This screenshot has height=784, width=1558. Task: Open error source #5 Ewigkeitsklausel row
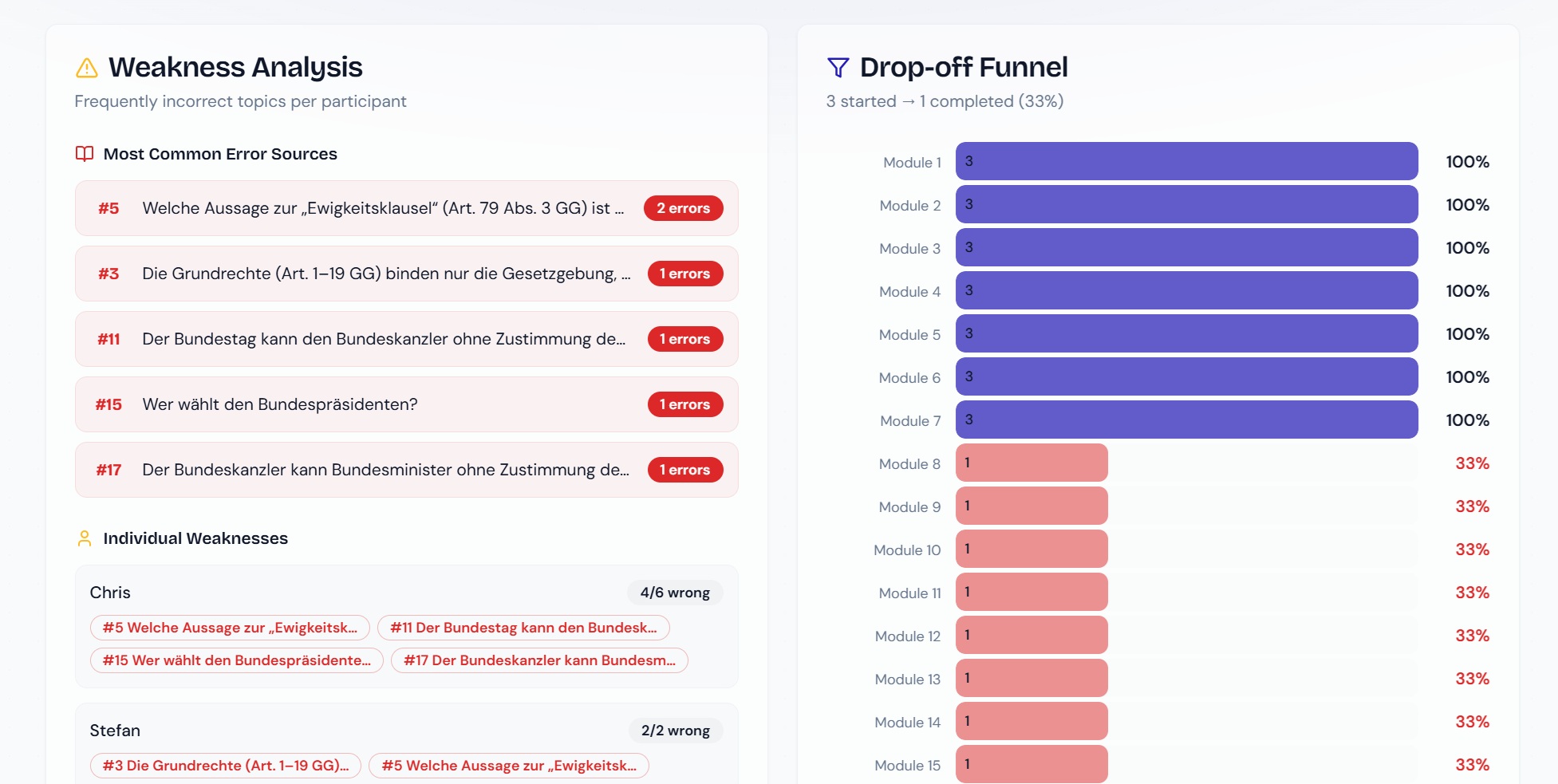coord(407,208)
